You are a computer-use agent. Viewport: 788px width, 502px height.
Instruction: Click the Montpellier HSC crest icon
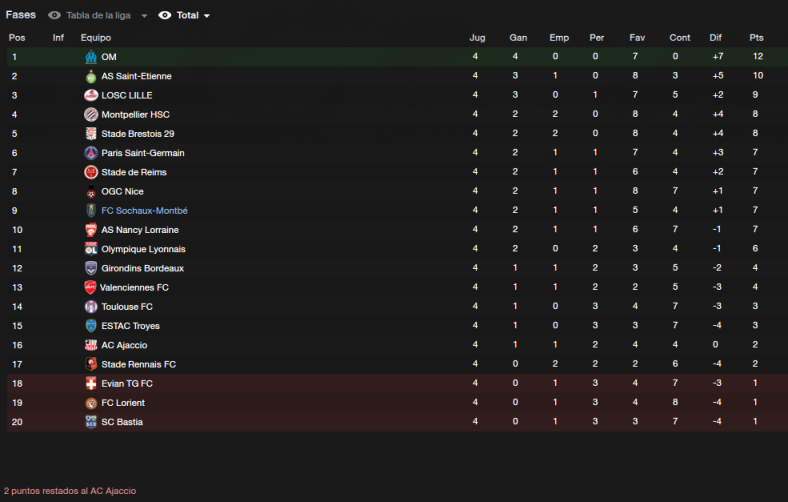(91, 115)
